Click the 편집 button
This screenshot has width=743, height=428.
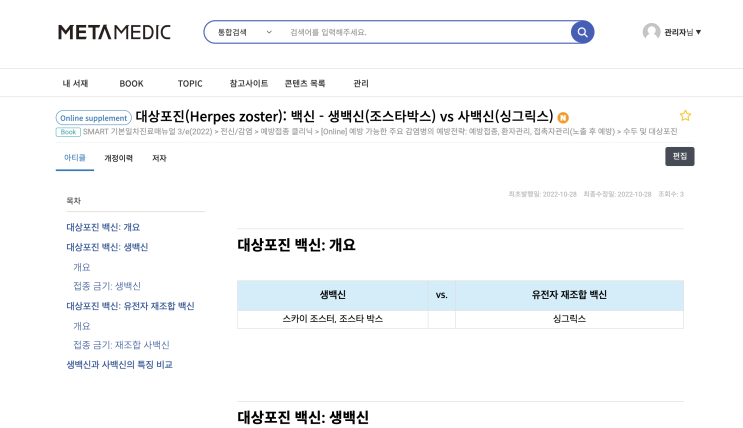point(680,156)
